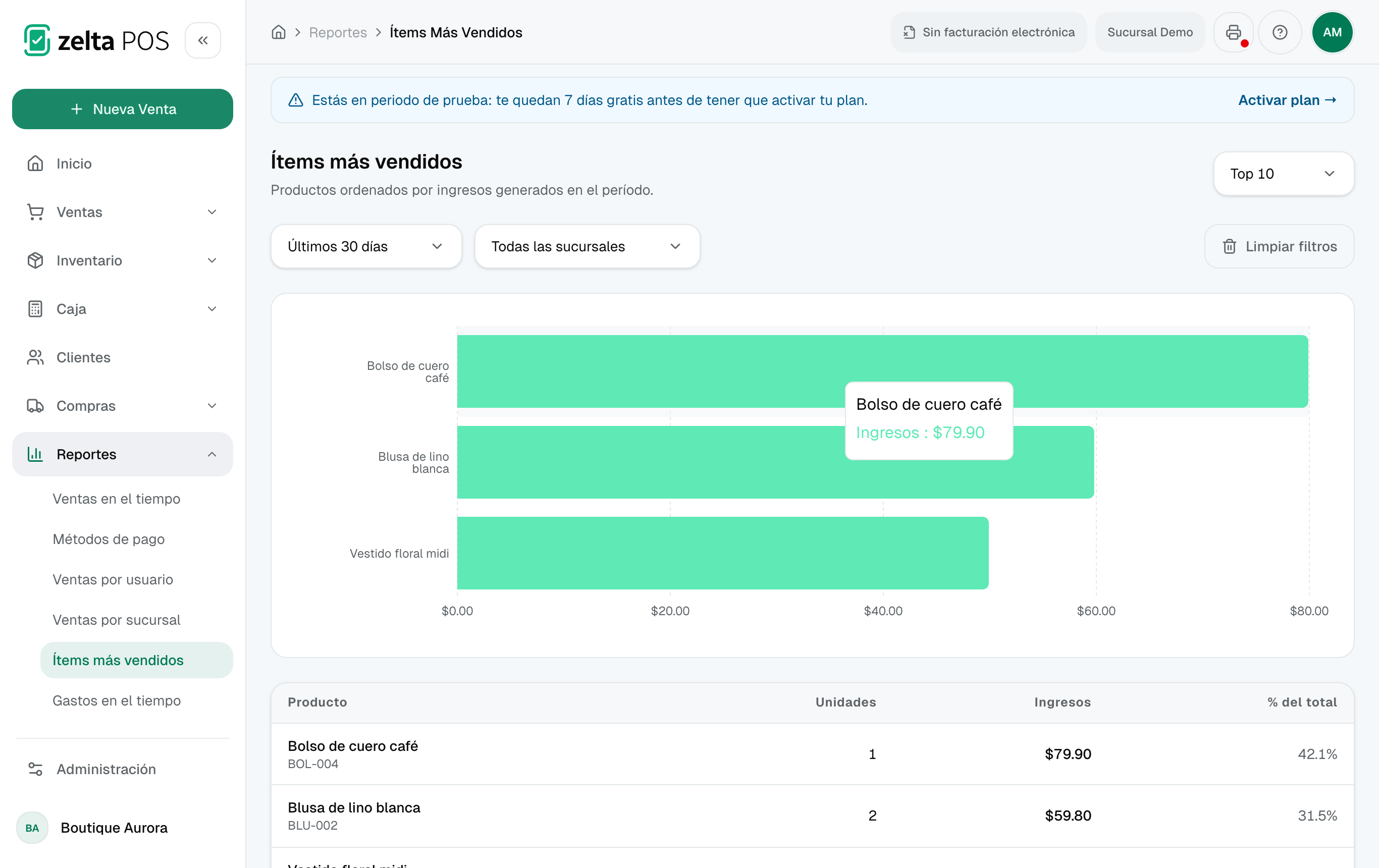Open the printer status icon

(x=1234, y=32)
